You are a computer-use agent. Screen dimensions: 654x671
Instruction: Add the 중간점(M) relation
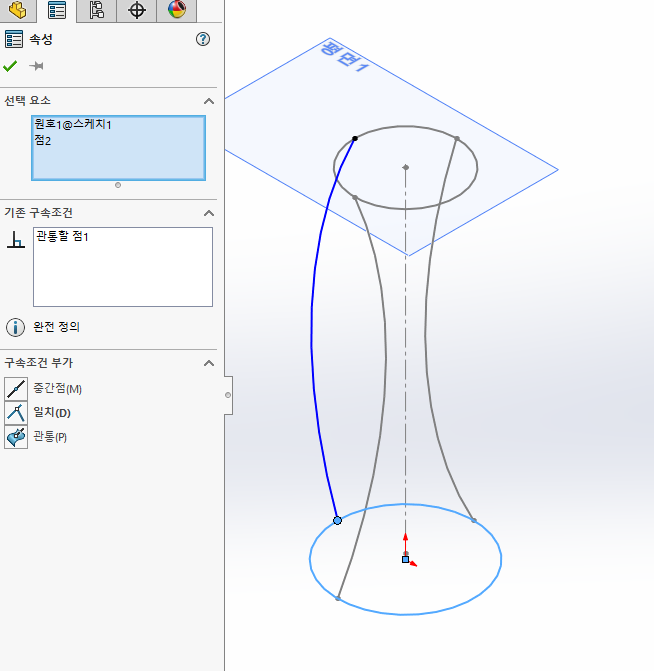57,389
